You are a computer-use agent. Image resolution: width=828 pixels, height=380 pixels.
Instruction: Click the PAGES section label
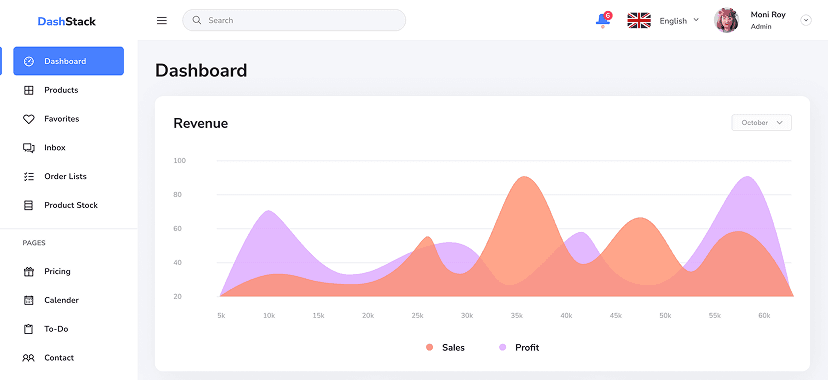(x=34, y=243)
